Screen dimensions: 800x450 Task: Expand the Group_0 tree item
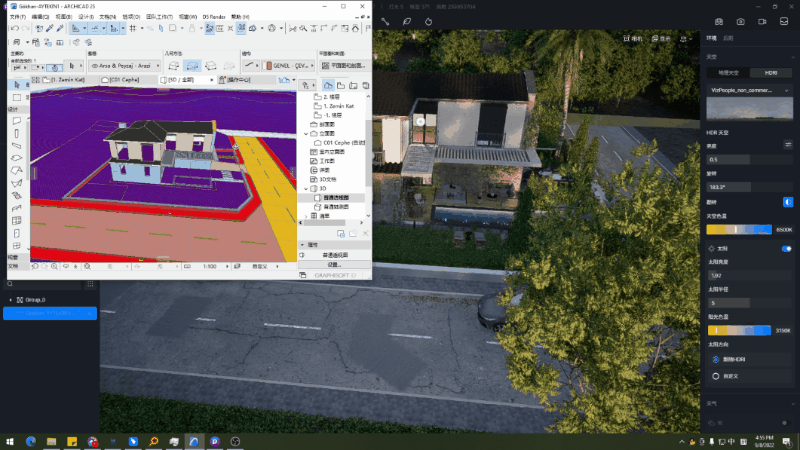[x=11, y=299]
